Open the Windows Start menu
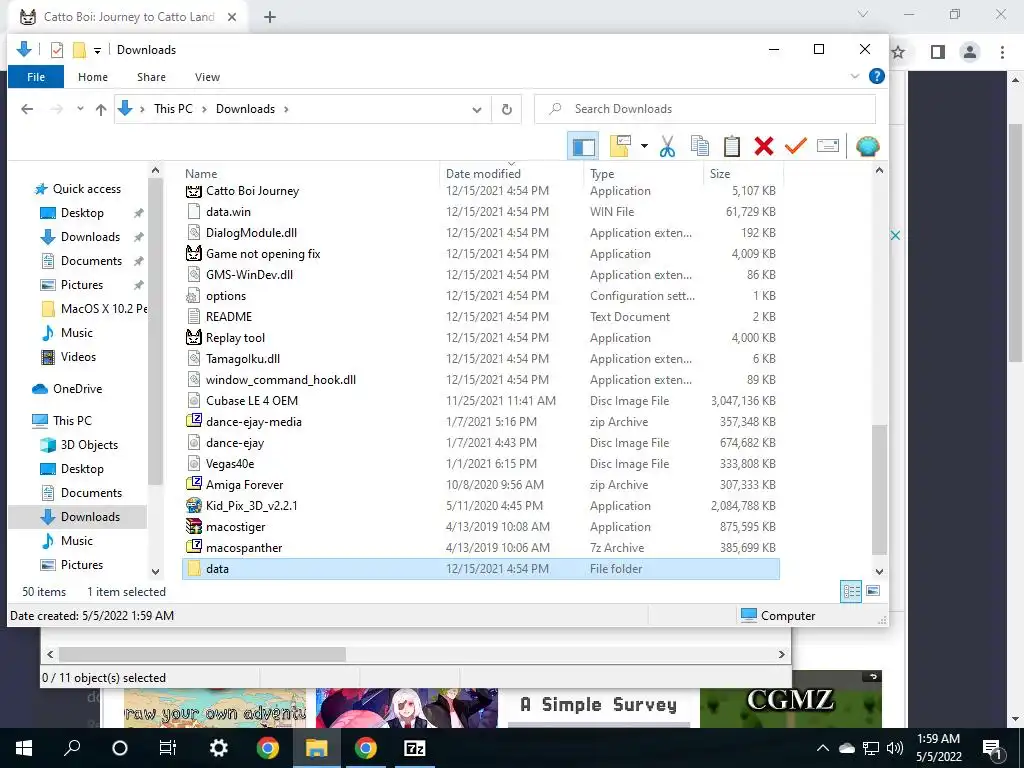This screenshot has height=768, width=1024. point(24,748)
